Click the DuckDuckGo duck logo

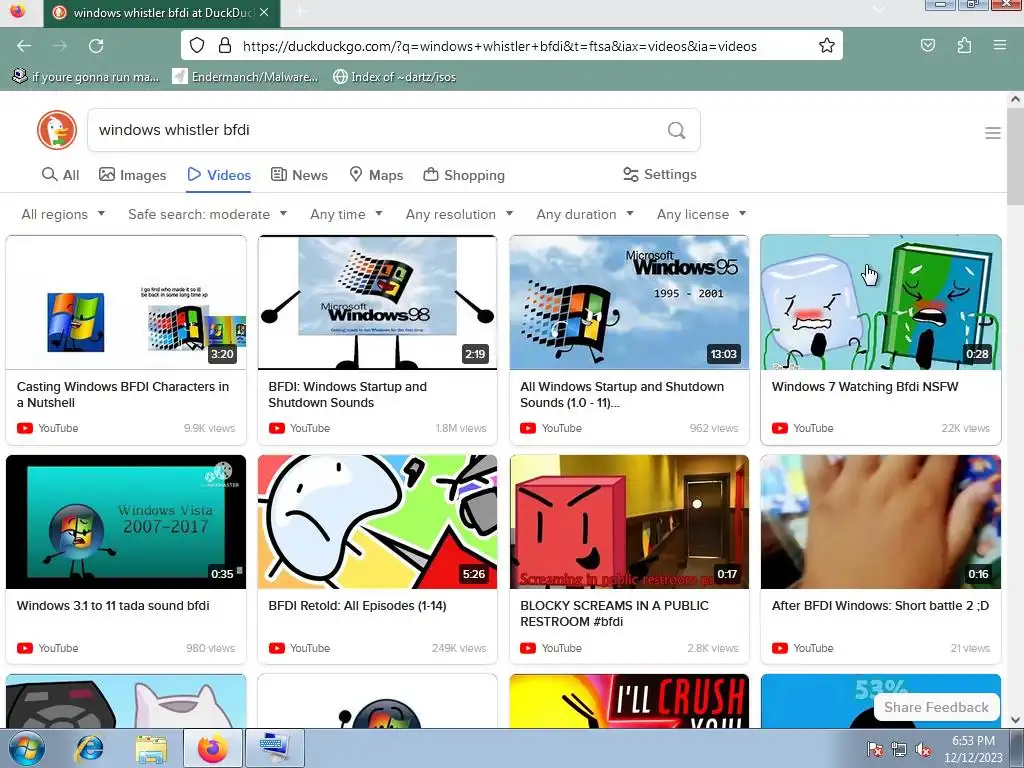(57, 130)
